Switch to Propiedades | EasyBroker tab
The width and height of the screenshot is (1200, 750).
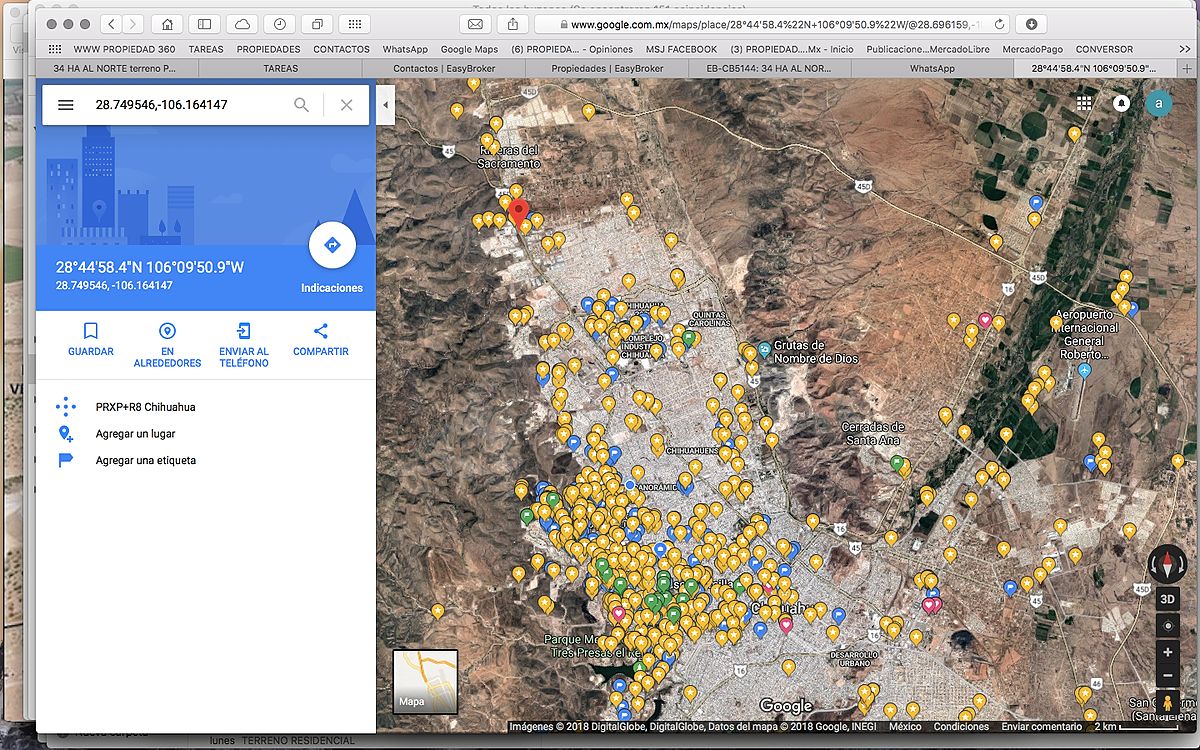click(x=607, y=69)
